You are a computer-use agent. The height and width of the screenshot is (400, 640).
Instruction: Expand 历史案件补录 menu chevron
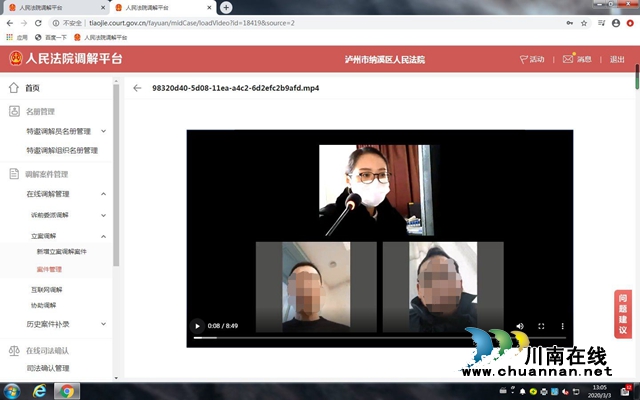point(103,324)
